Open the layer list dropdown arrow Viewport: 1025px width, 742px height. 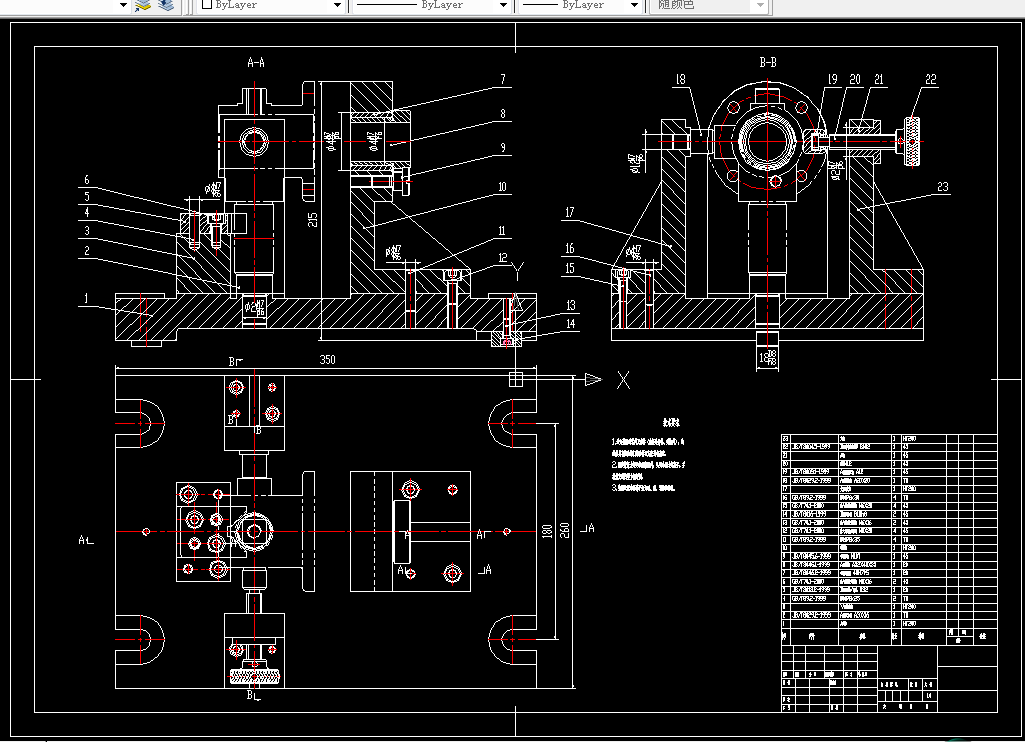tap(123, 5)
